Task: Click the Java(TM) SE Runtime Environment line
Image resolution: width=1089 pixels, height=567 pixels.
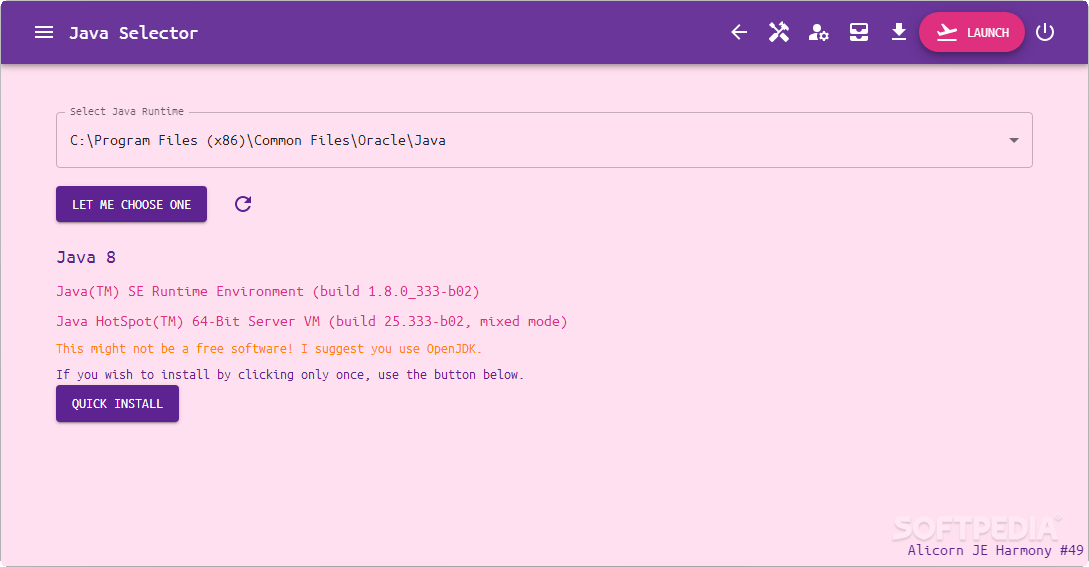Action: click(268, 291)
